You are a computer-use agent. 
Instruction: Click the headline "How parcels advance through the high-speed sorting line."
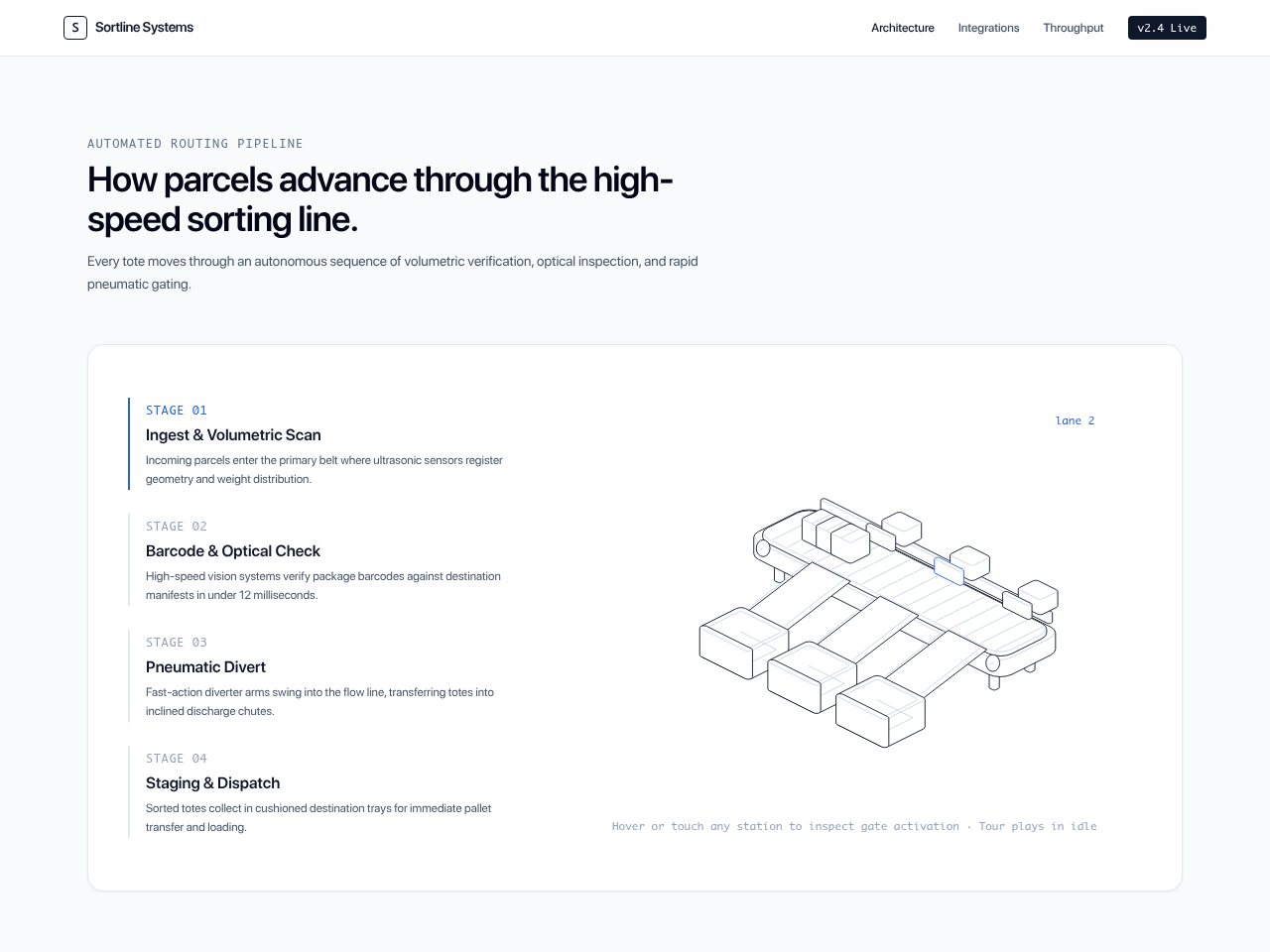(x=380, y=199)
